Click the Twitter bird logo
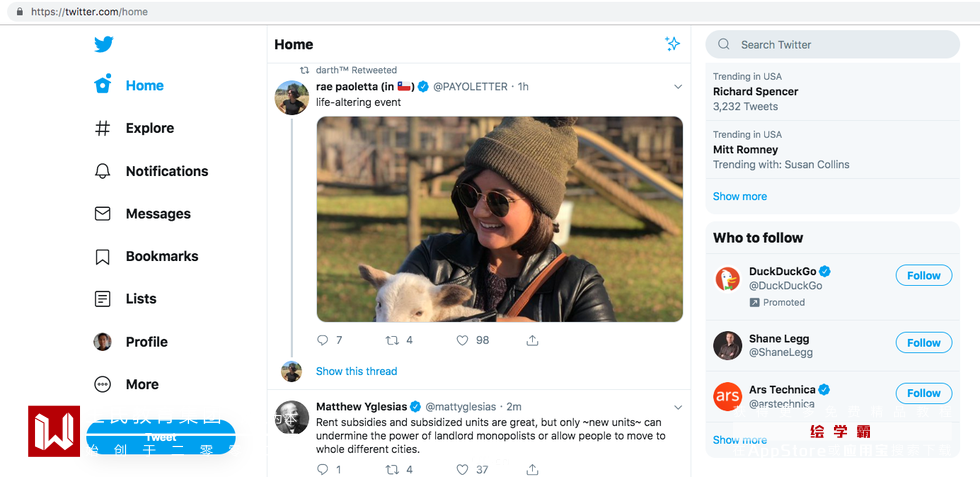The height and width of the screenshot is (477, 980). (x=103, y=44)
